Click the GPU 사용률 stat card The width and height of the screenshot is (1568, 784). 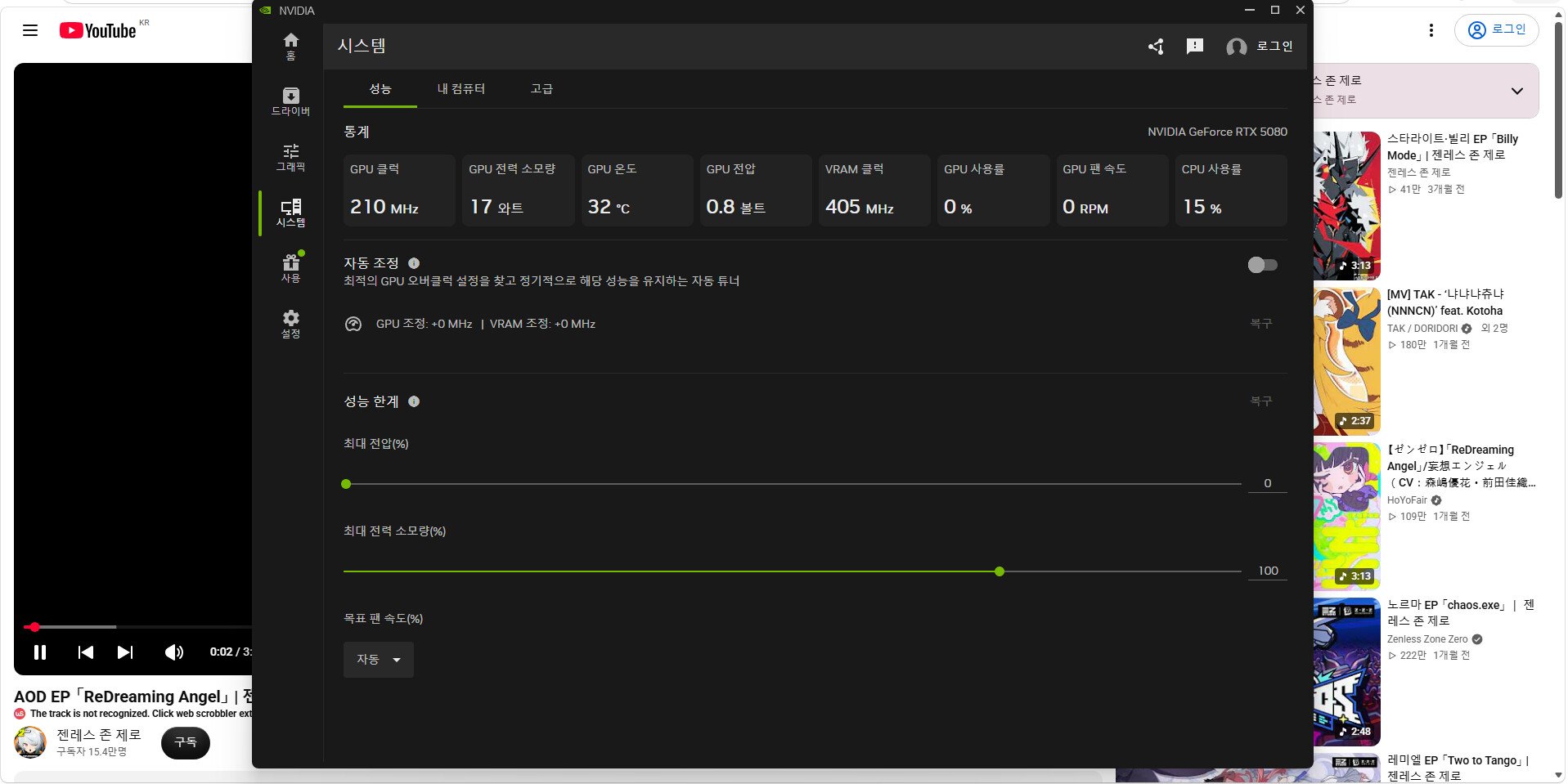click(x=994, y=190)
